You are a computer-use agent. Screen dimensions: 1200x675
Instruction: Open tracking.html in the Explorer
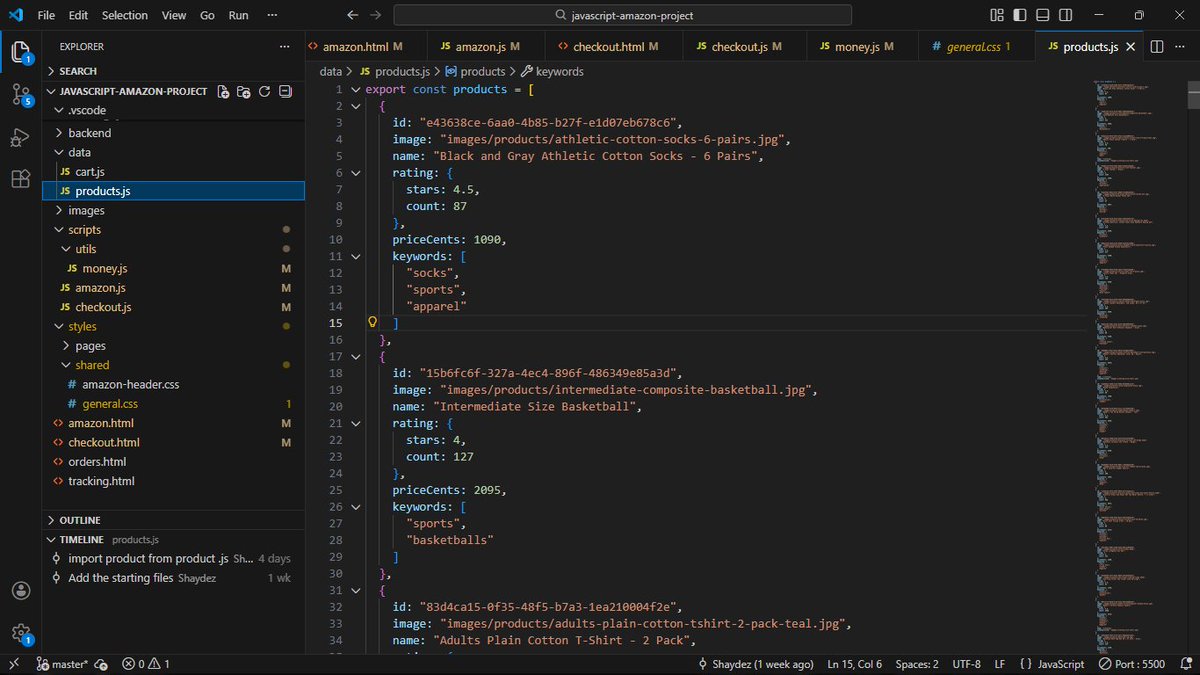tap(173, 481)
